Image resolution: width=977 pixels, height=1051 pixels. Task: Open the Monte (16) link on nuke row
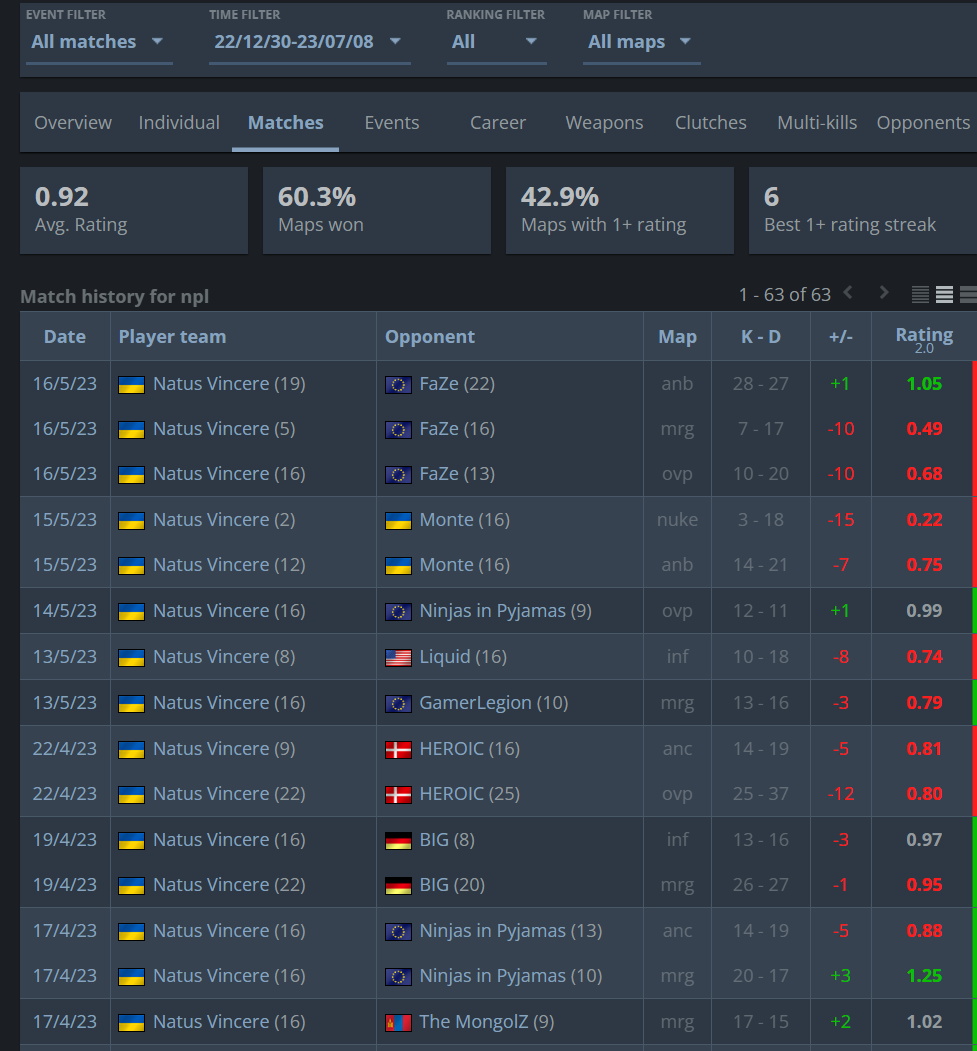(464, 520)
